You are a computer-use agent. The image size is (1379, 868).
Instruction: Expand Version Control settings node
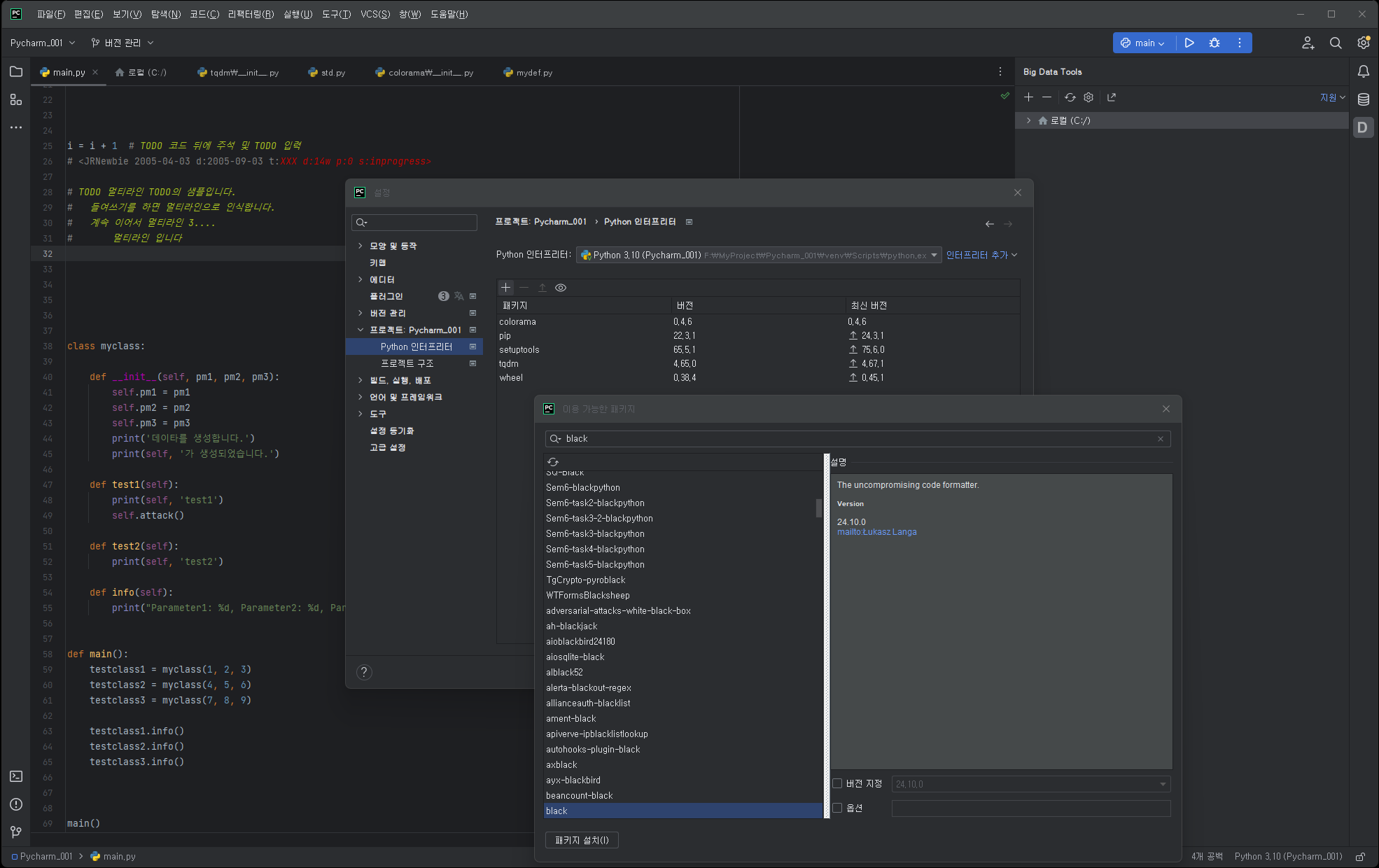click(x=360, y=313)
